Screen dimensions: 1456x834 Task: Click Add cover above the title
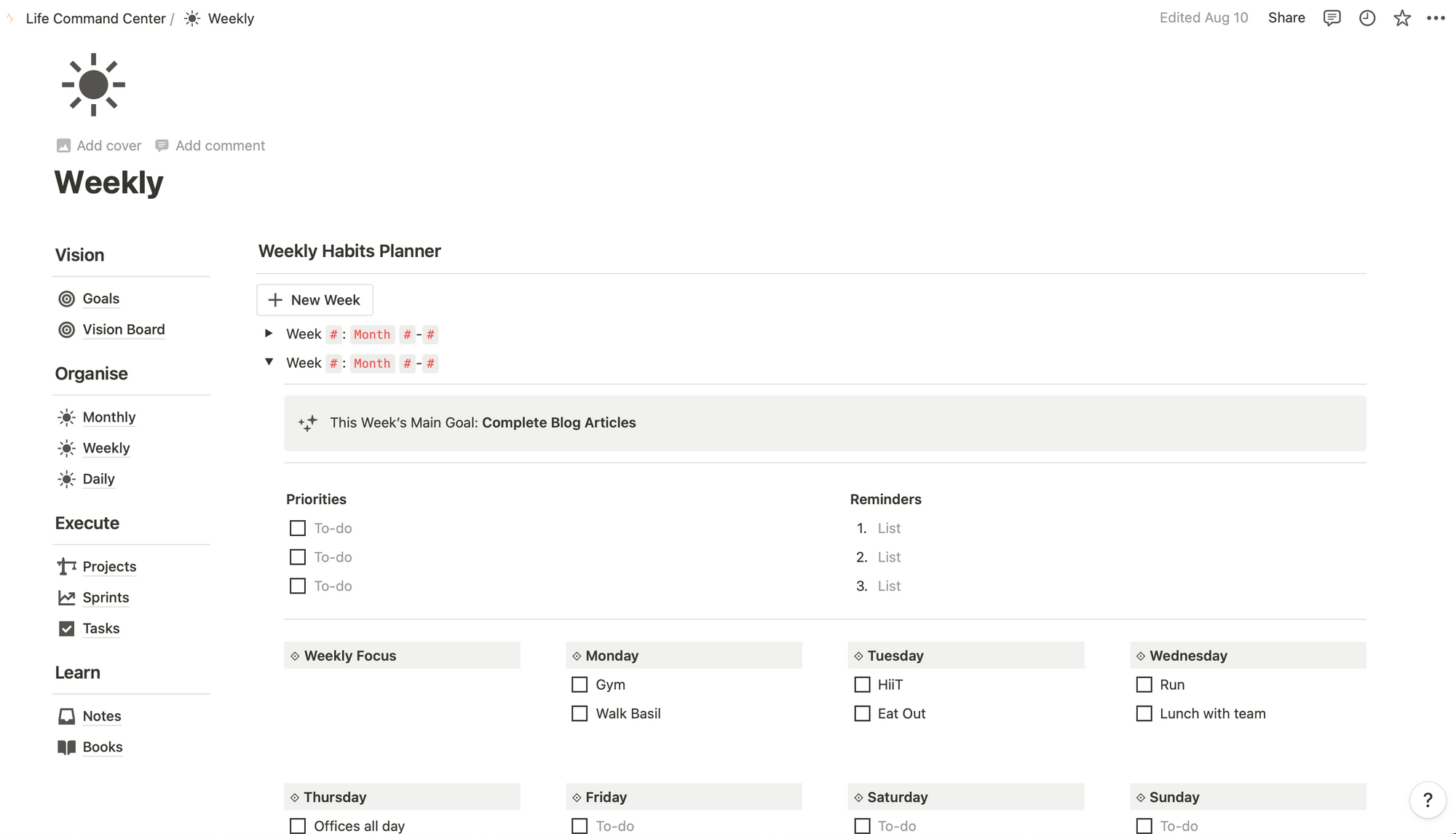click(x=98, y=145)
